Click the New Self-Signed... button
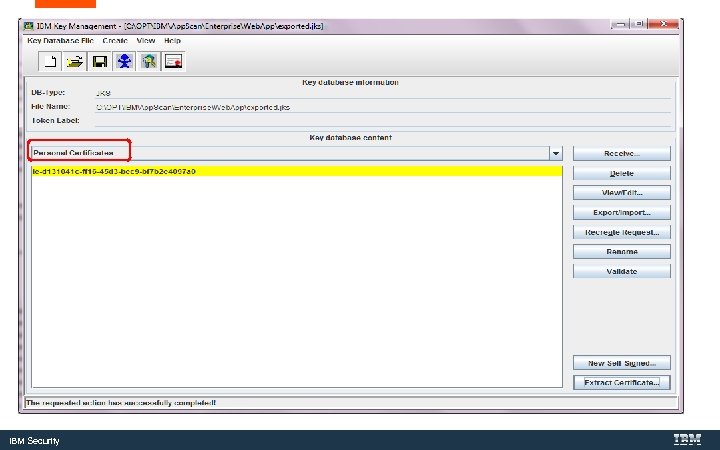Viewport: 720px width, 450px height. 622,363
